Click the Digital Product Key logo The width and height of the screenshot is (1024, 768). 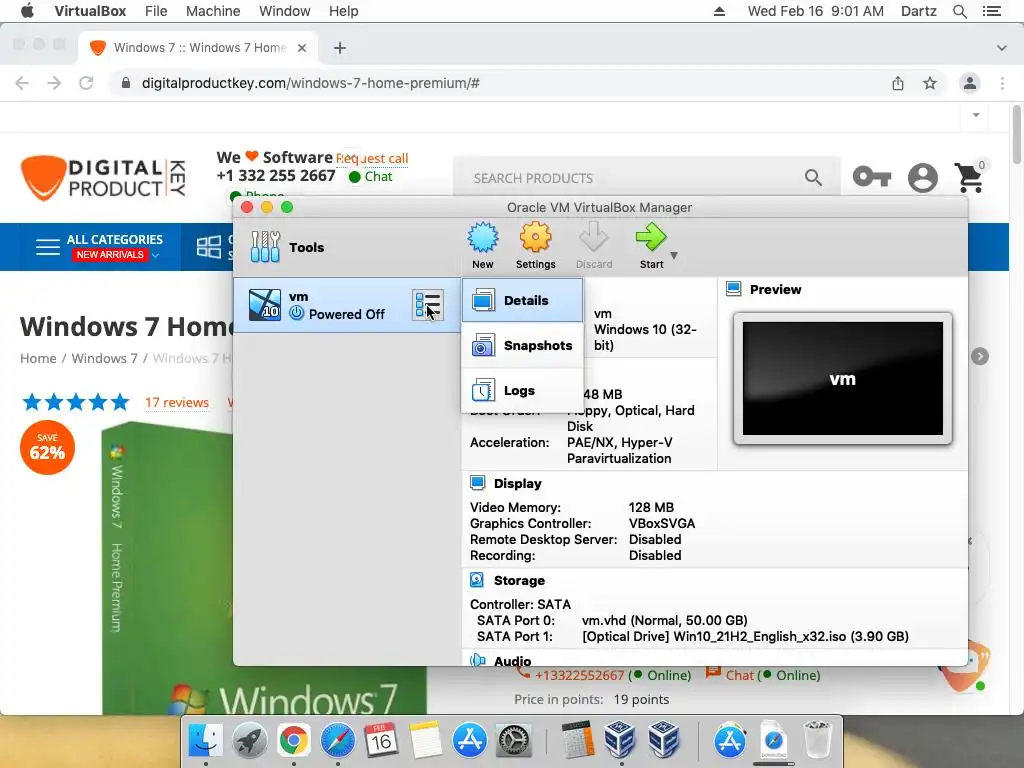(x=104, y=178)
